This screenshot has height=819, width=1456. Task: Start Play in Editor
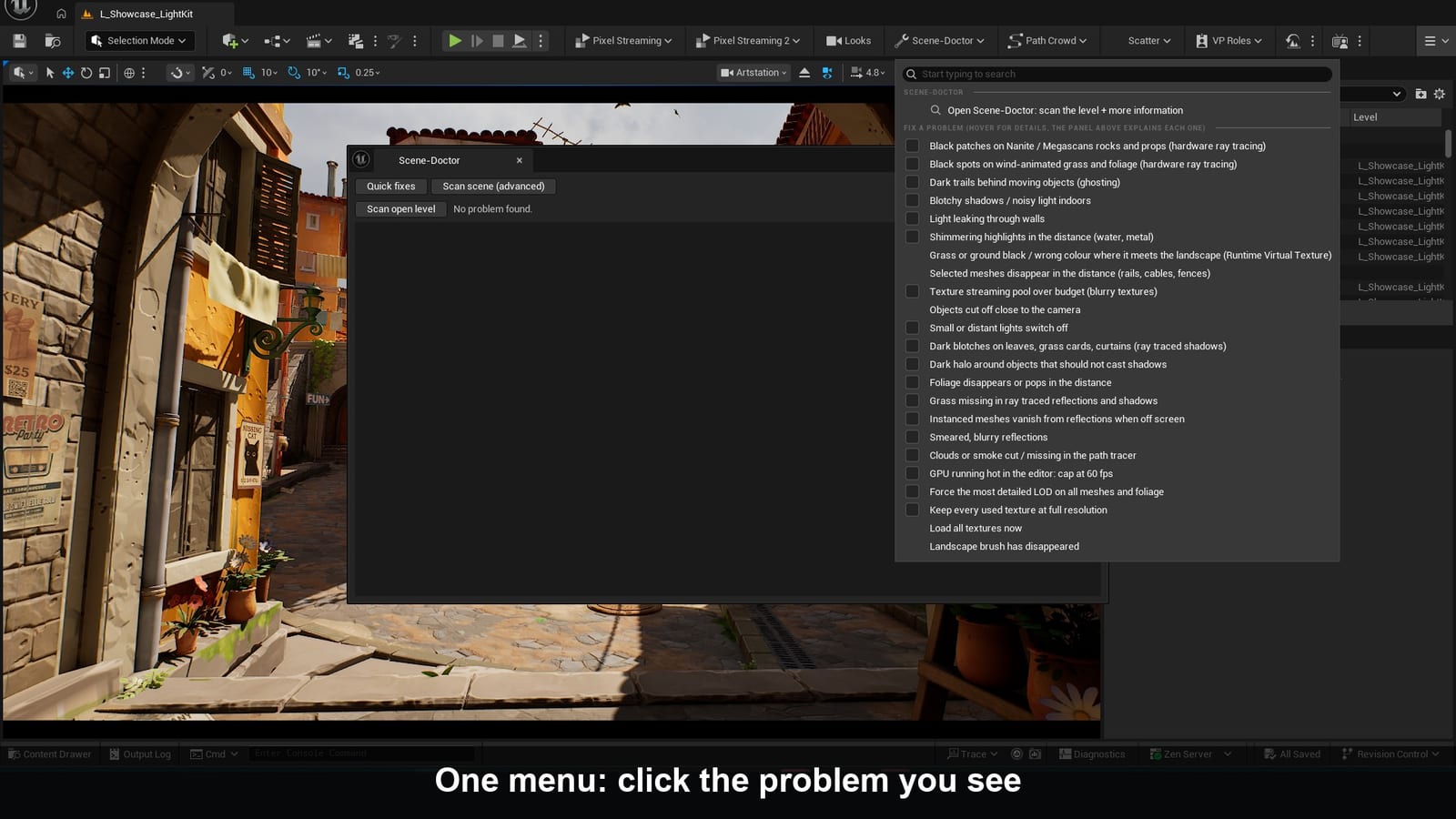tap(455, 41)
